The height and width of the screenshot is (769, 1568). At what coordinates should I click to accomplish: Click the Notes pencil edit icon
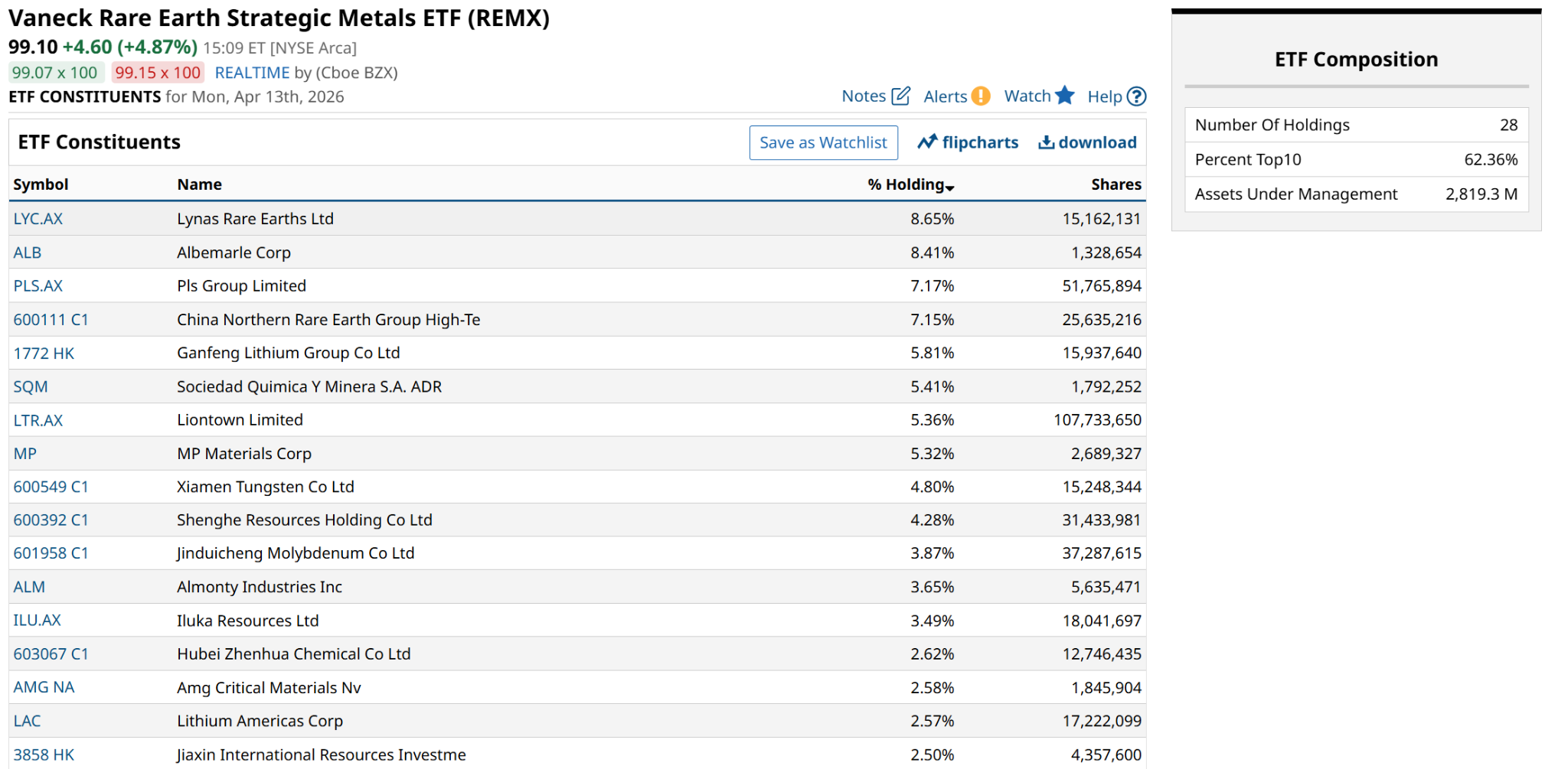click(901, 96)
